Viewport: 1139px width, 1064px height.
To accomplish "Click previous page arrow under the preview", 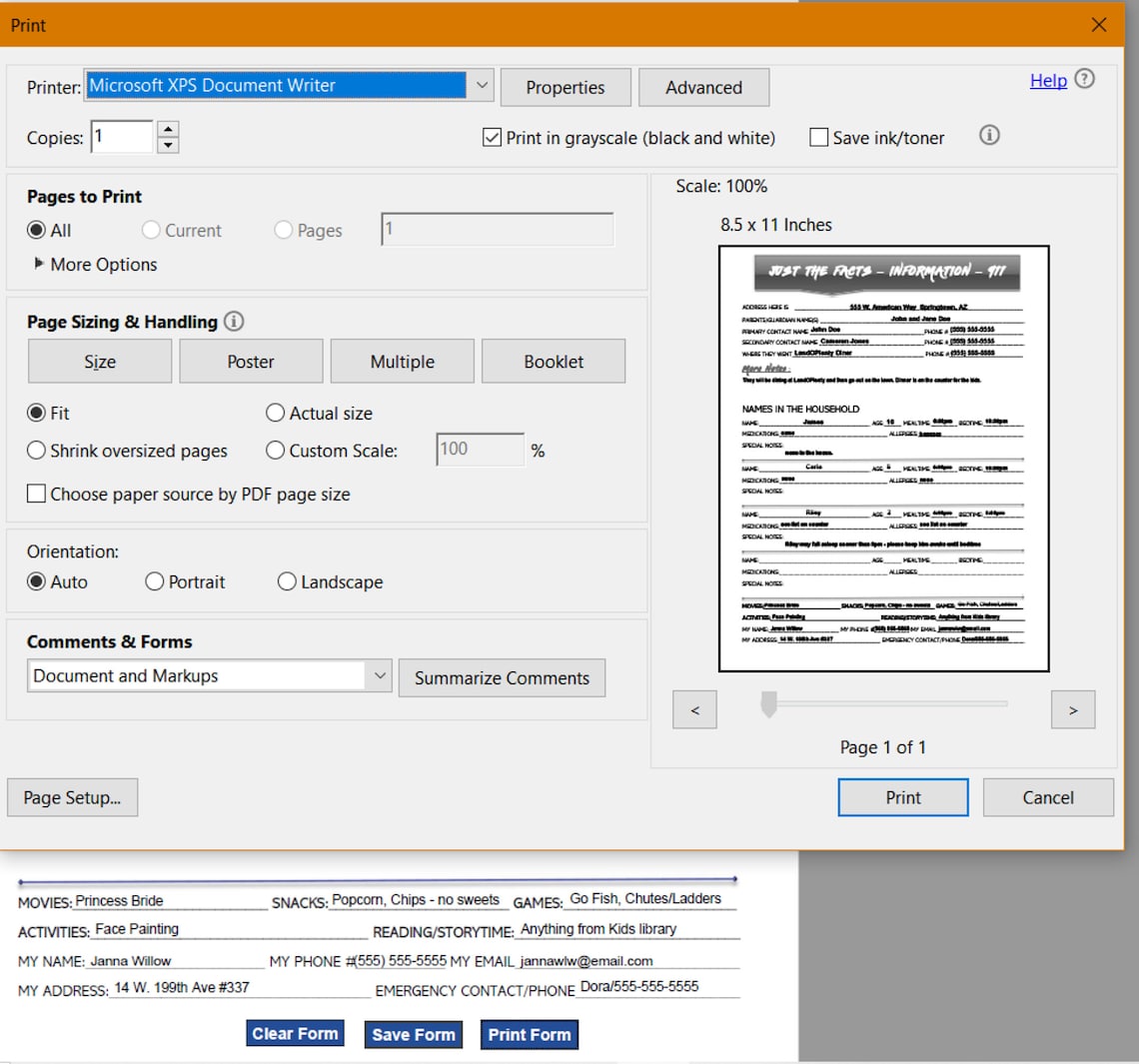I will (694, 709).
